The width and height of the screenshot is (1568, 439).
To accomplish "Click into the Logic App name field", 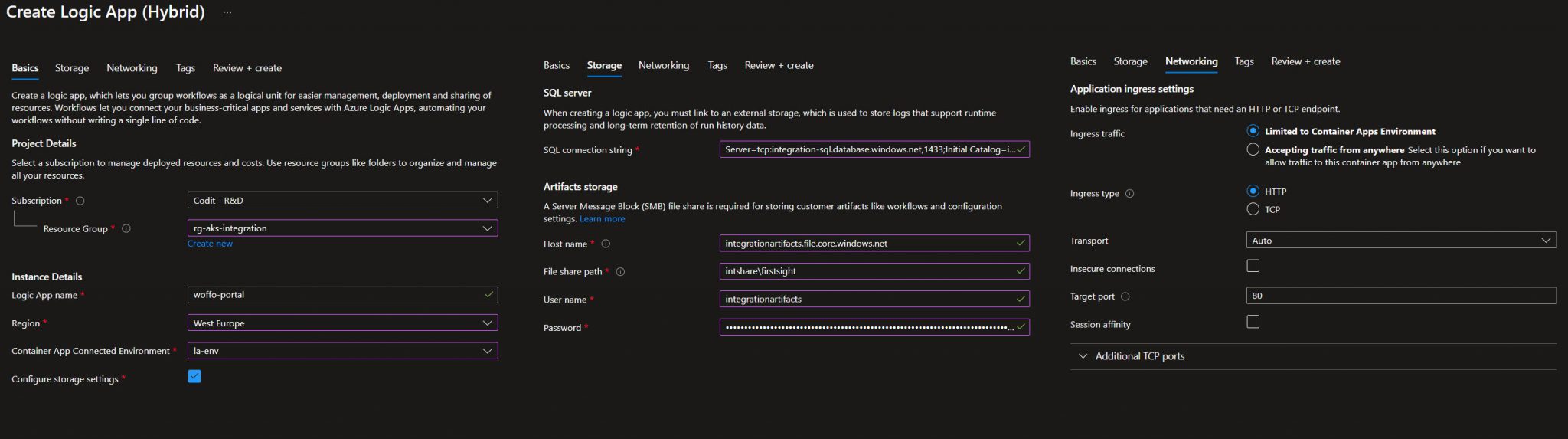I will [x=337, y=295].
